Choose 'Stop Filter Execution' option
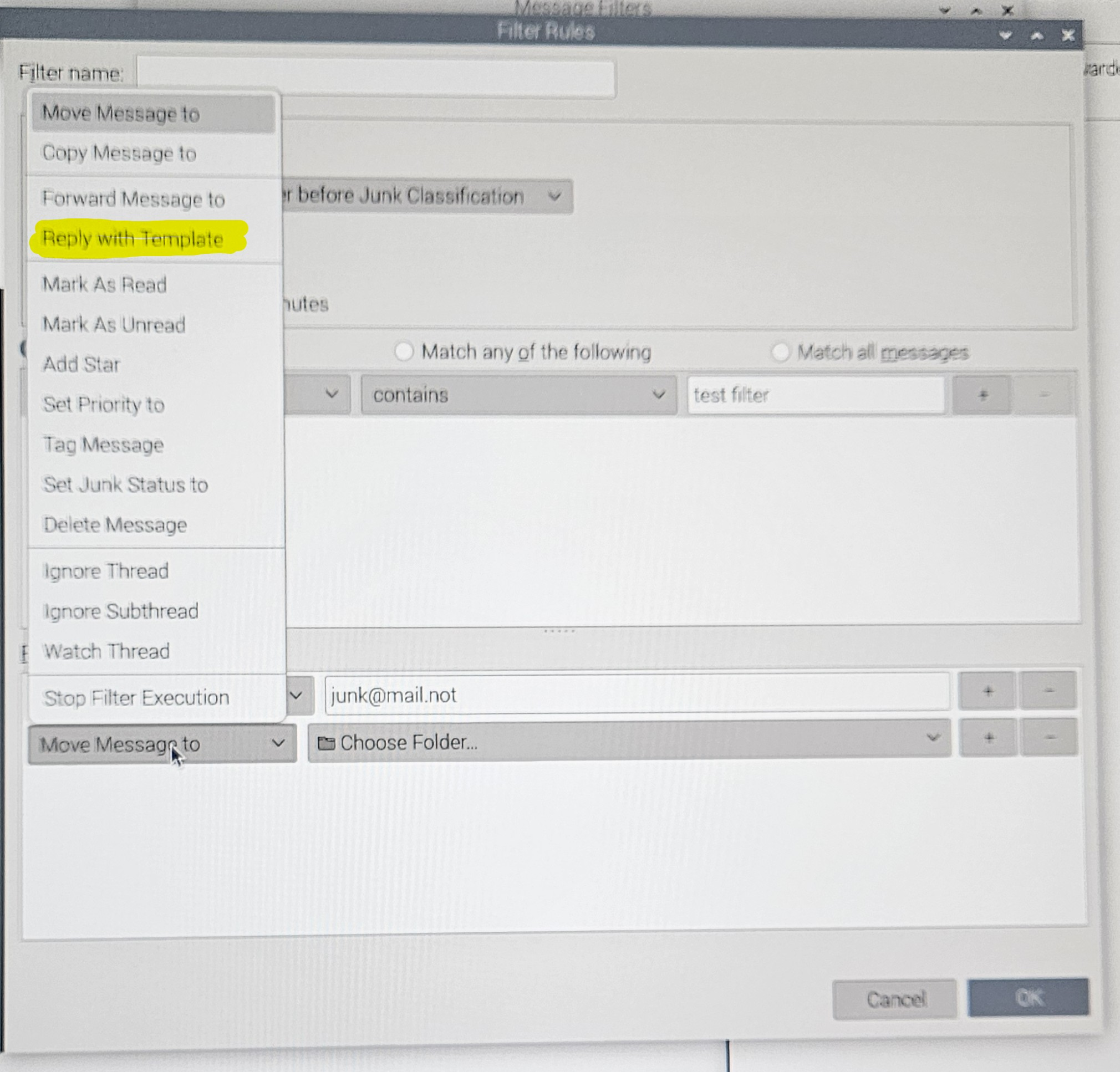The height and width of the screenshot is (1072, 1120). pyautogui.click(x=136, y=697)
